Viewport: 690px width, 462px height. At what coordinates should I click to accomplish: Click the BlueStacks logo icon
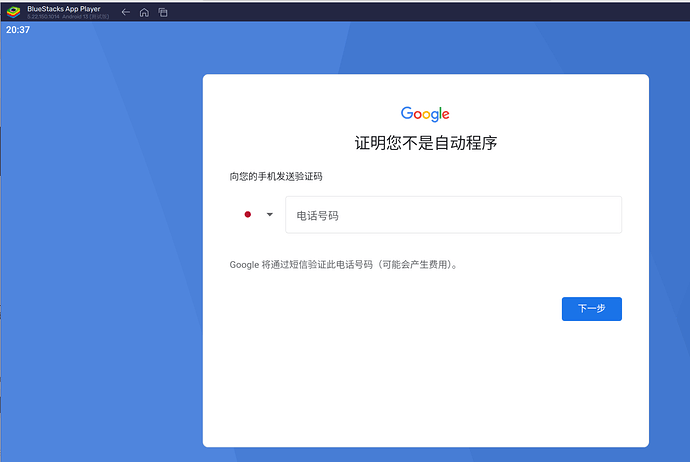click(x=14, y=12)
